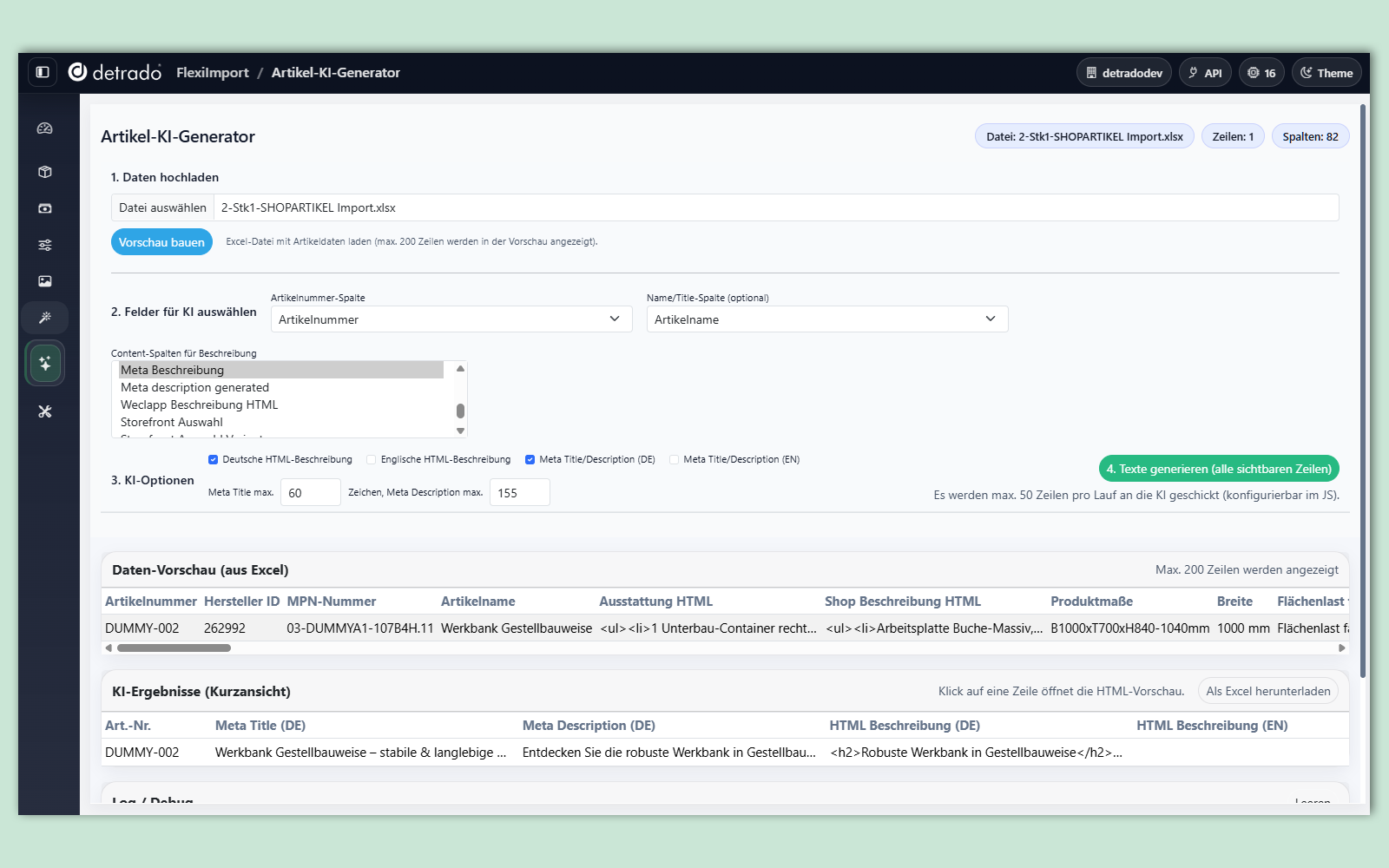Select the magic wand sidebar icon
This screenshot has height=868, width=1389.
(x=45, y=318)
